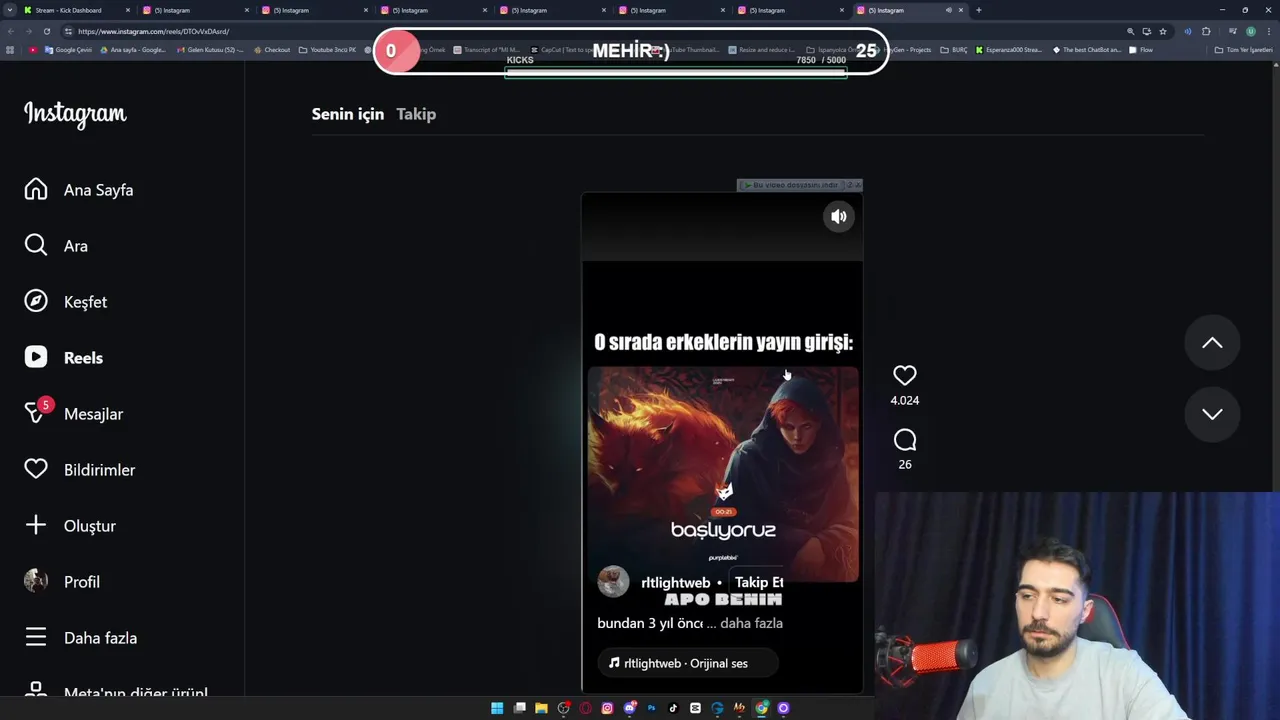This screenshot has height=720, width=1280.
Task: Open Discord from the taskbar
Action: 629,708
